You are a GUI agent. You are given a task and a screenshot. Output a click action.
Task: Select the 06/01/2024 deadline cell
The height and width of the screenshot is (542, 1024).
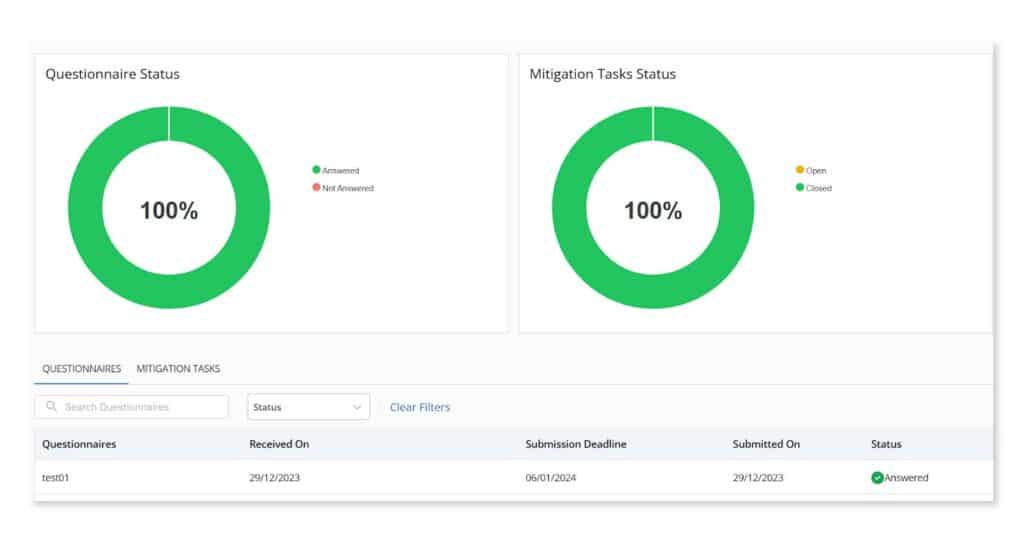(x=551, y=478)
